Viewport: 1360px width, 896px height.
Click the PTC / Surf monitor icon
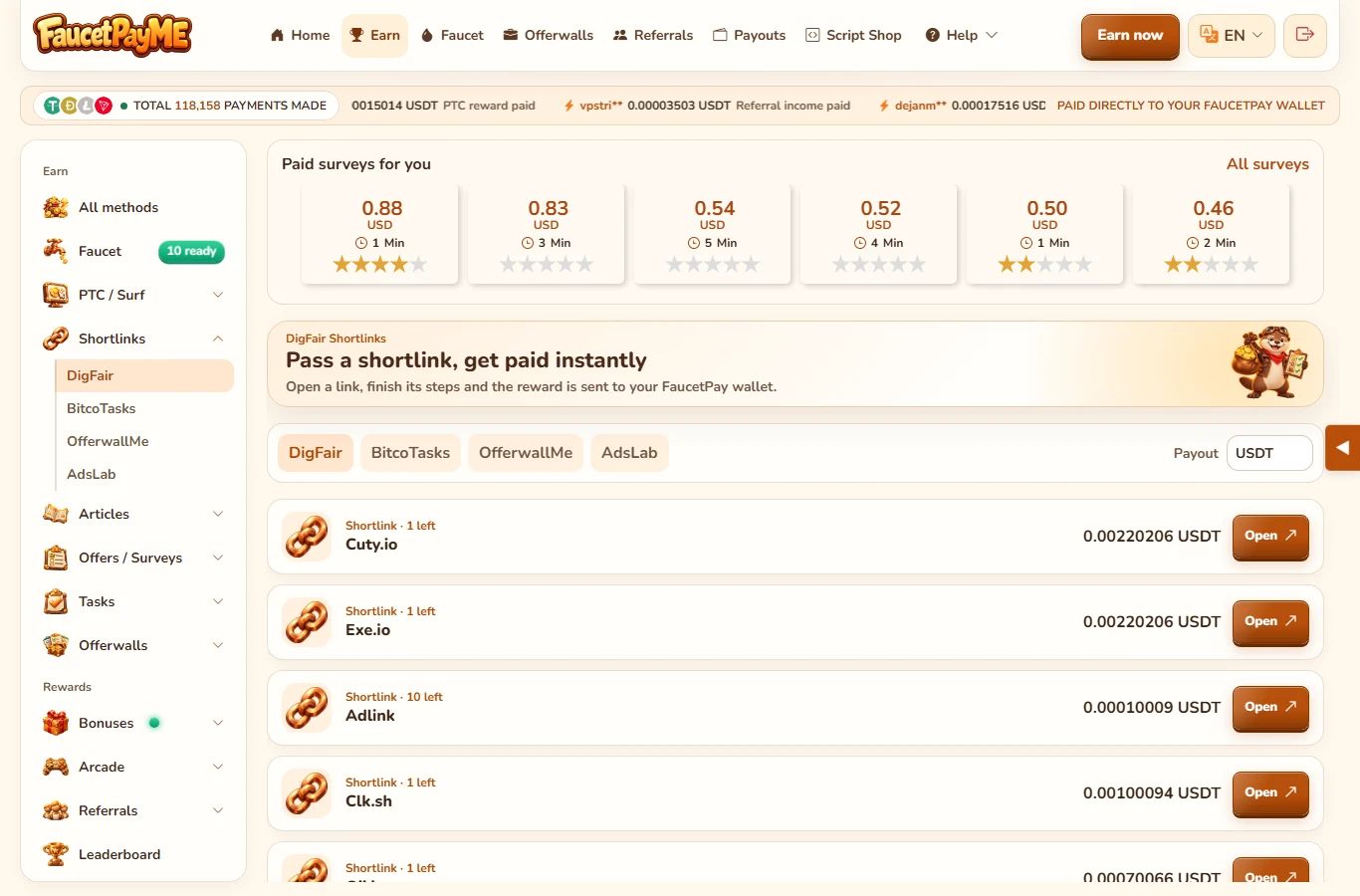[56, 295]
